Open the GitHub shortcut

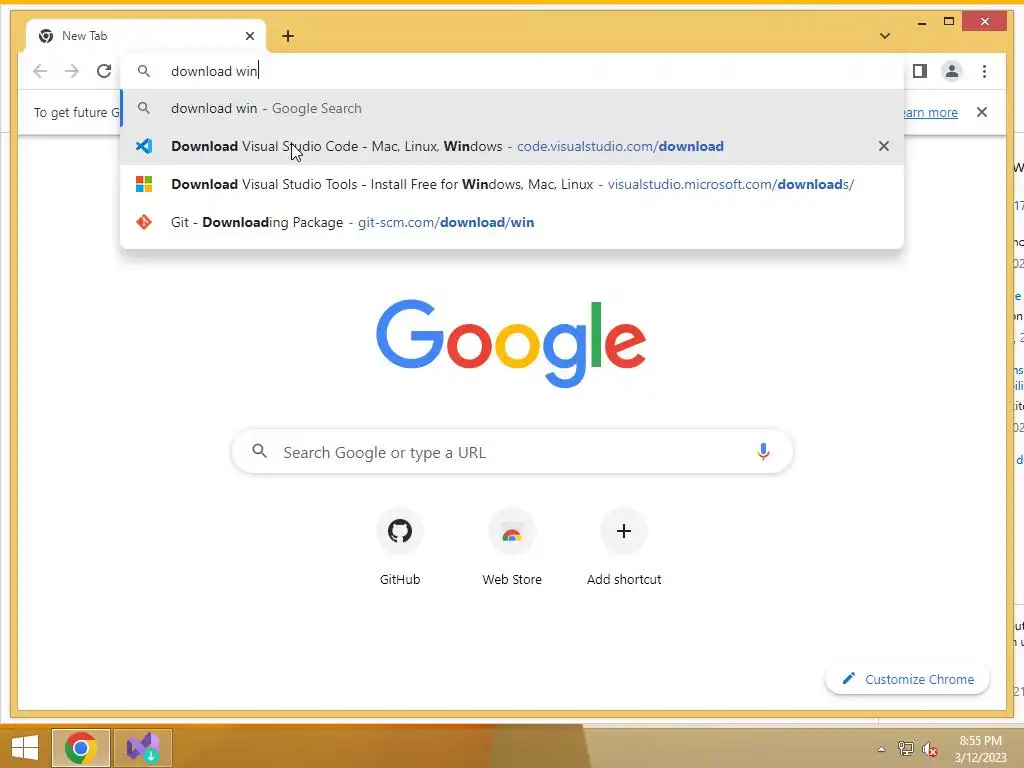(400, 548)
